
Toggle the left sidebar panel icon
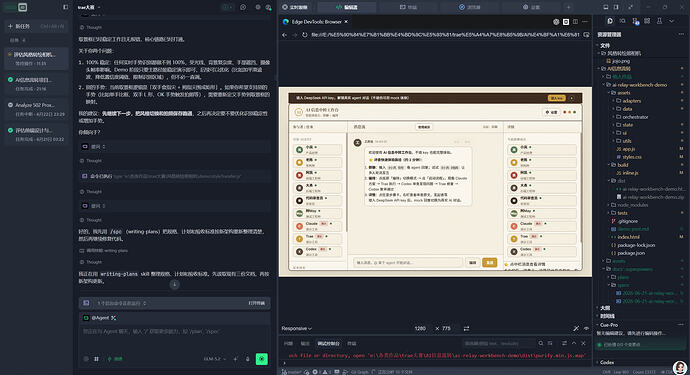coord(66,7)
